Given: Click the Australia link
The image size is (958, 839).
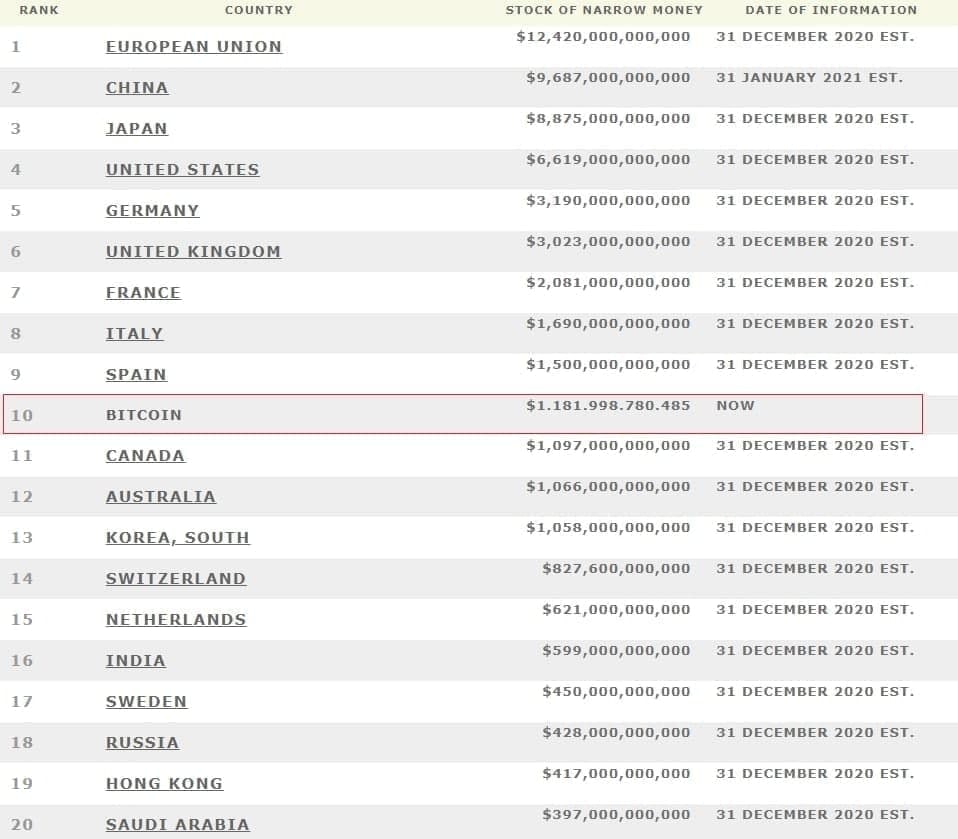Looking at the screenshot, I should tap(160, 497).
